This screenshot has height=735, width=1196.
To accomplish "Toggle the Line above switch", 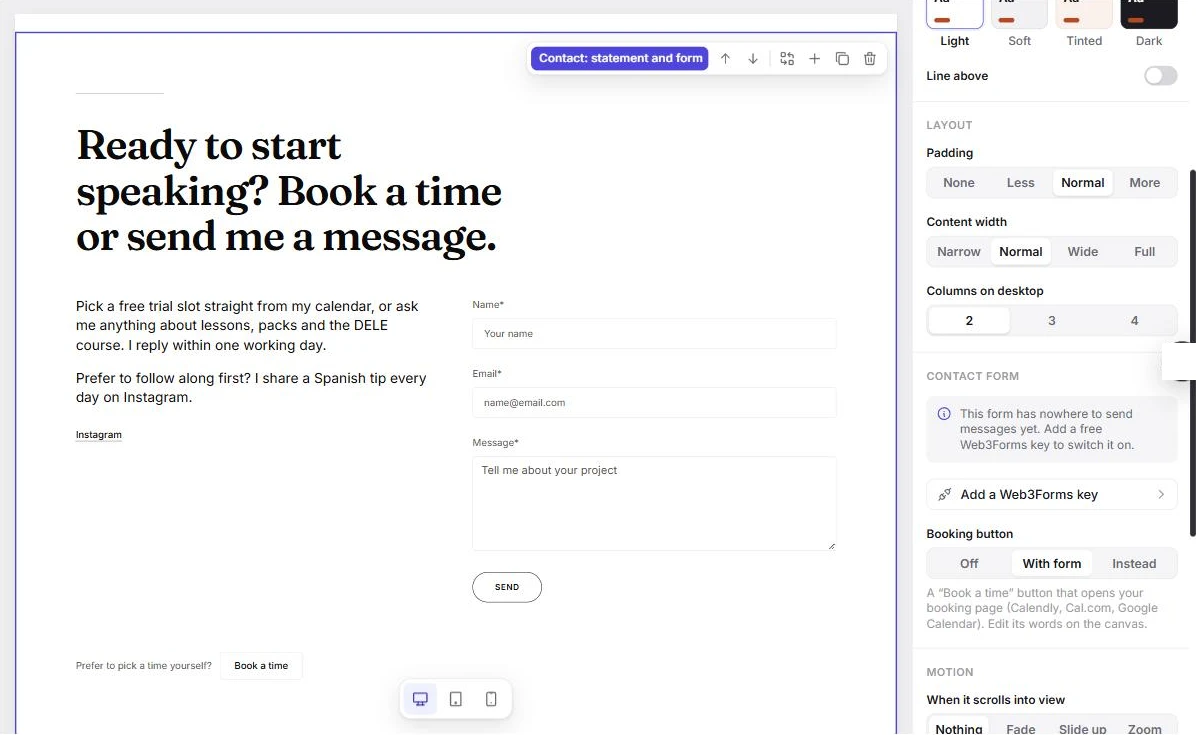I will click(x=1160, y=75).
